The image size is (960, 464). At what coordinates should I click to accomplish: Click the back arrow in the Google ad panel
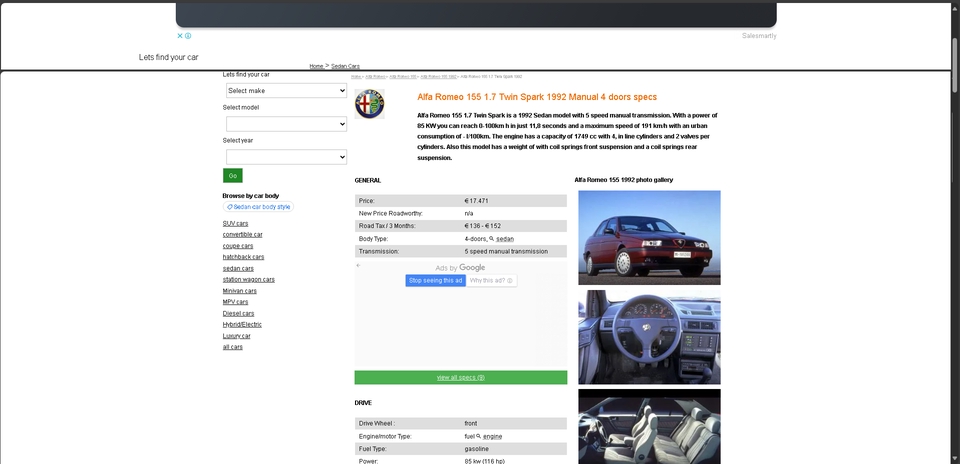point(358,265)
